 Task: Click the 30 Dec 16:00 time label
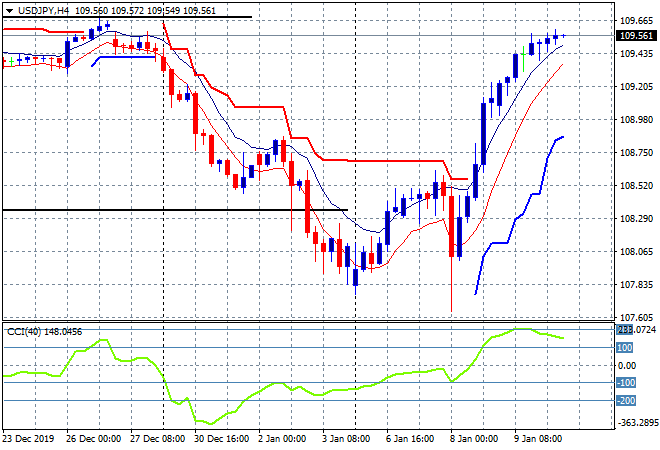[220, 438]
